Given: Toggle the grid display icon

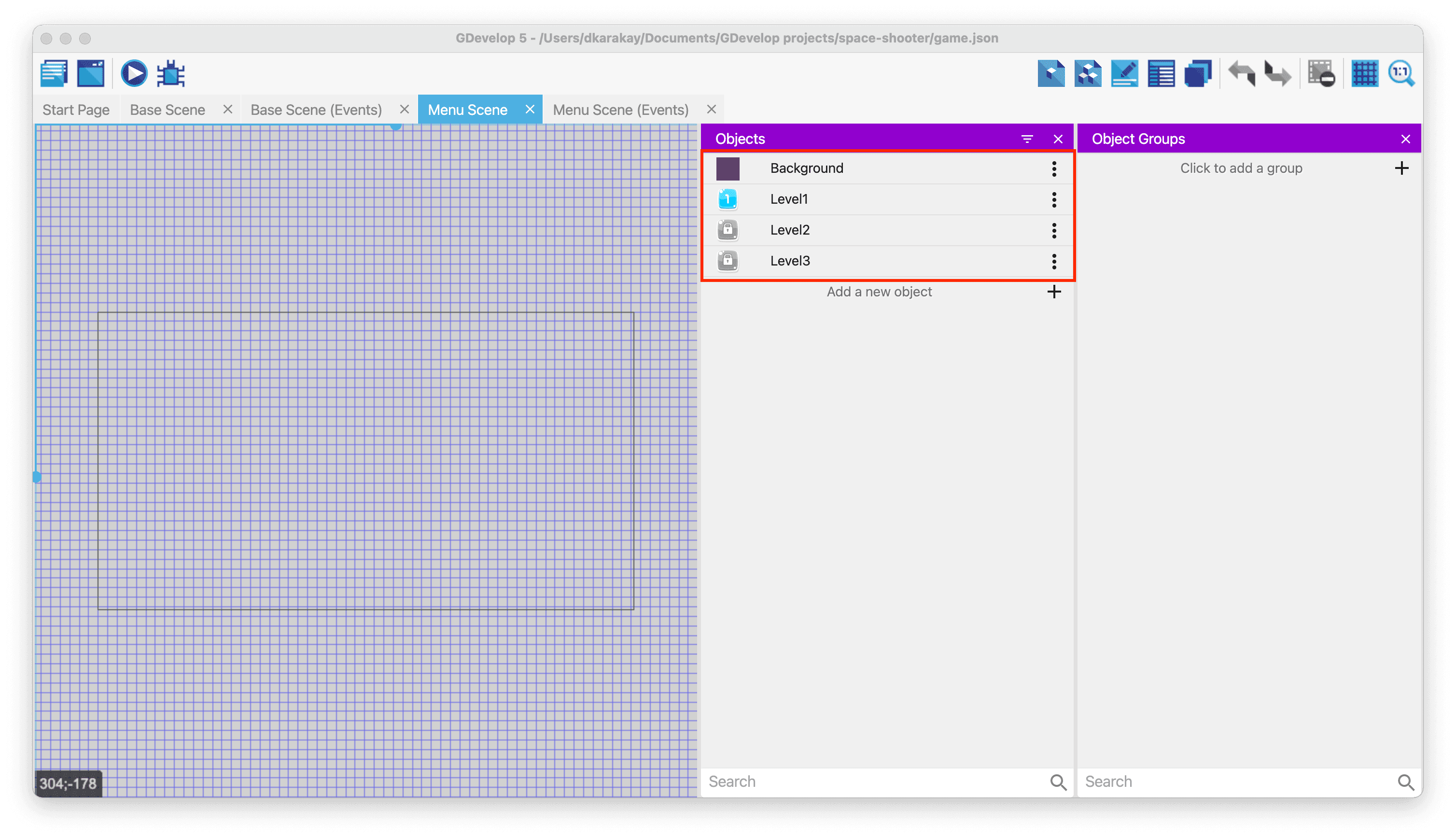Looking at the screenshot, I should tap(1364, 74).
